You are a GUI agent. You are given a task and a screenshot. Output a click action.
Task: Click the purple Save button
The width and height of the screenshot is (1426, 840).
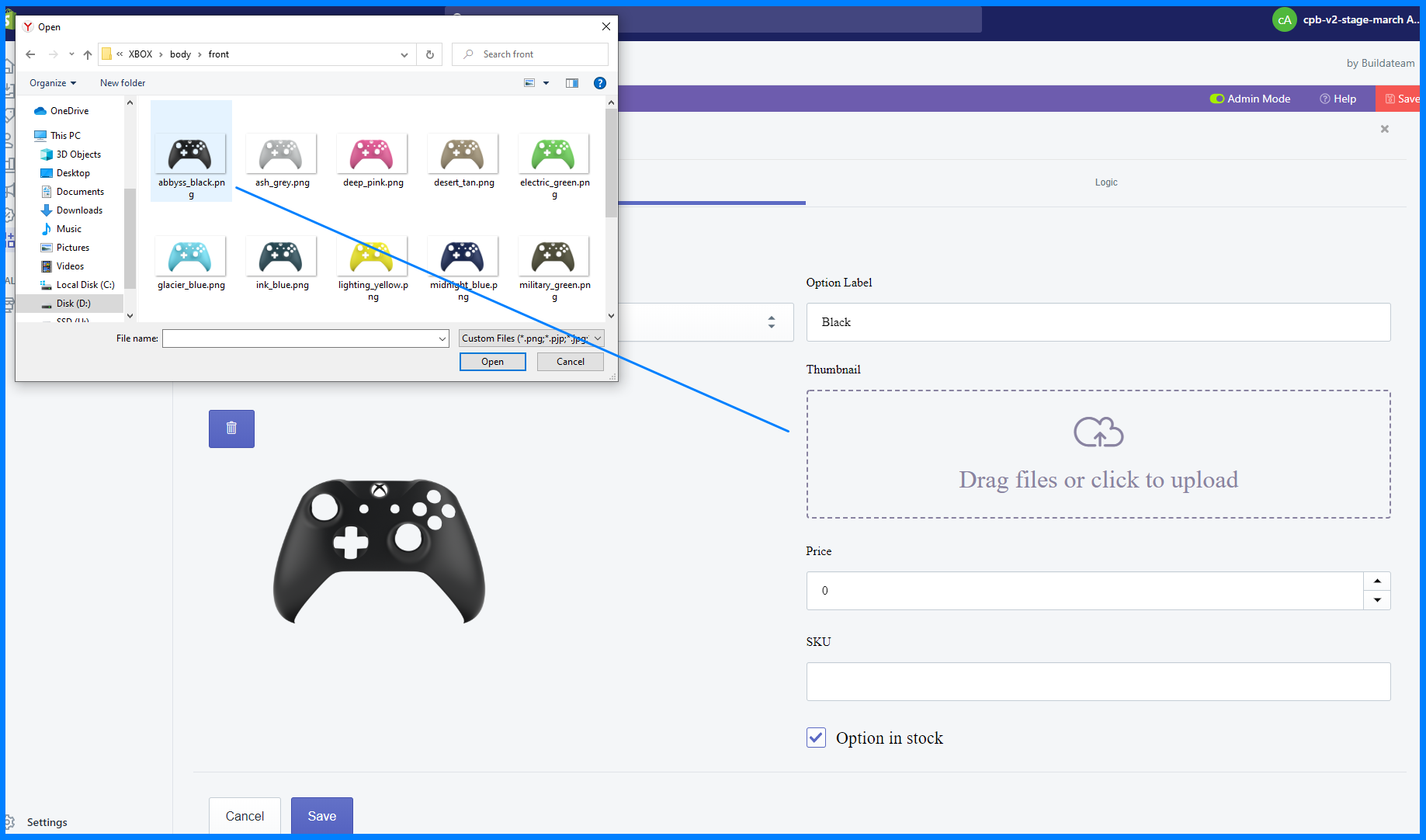(x=321, y=816)
